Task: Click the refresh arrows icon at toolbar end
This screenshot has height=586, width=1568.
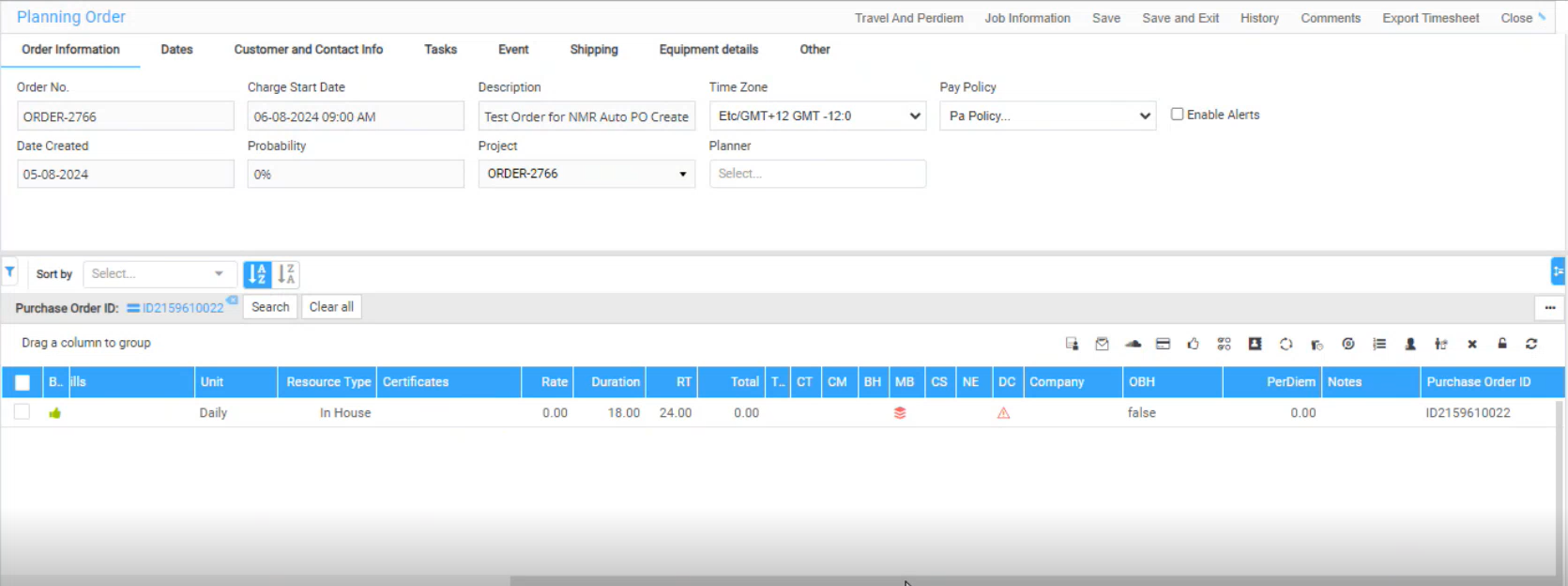Action: coord(1531,345)
